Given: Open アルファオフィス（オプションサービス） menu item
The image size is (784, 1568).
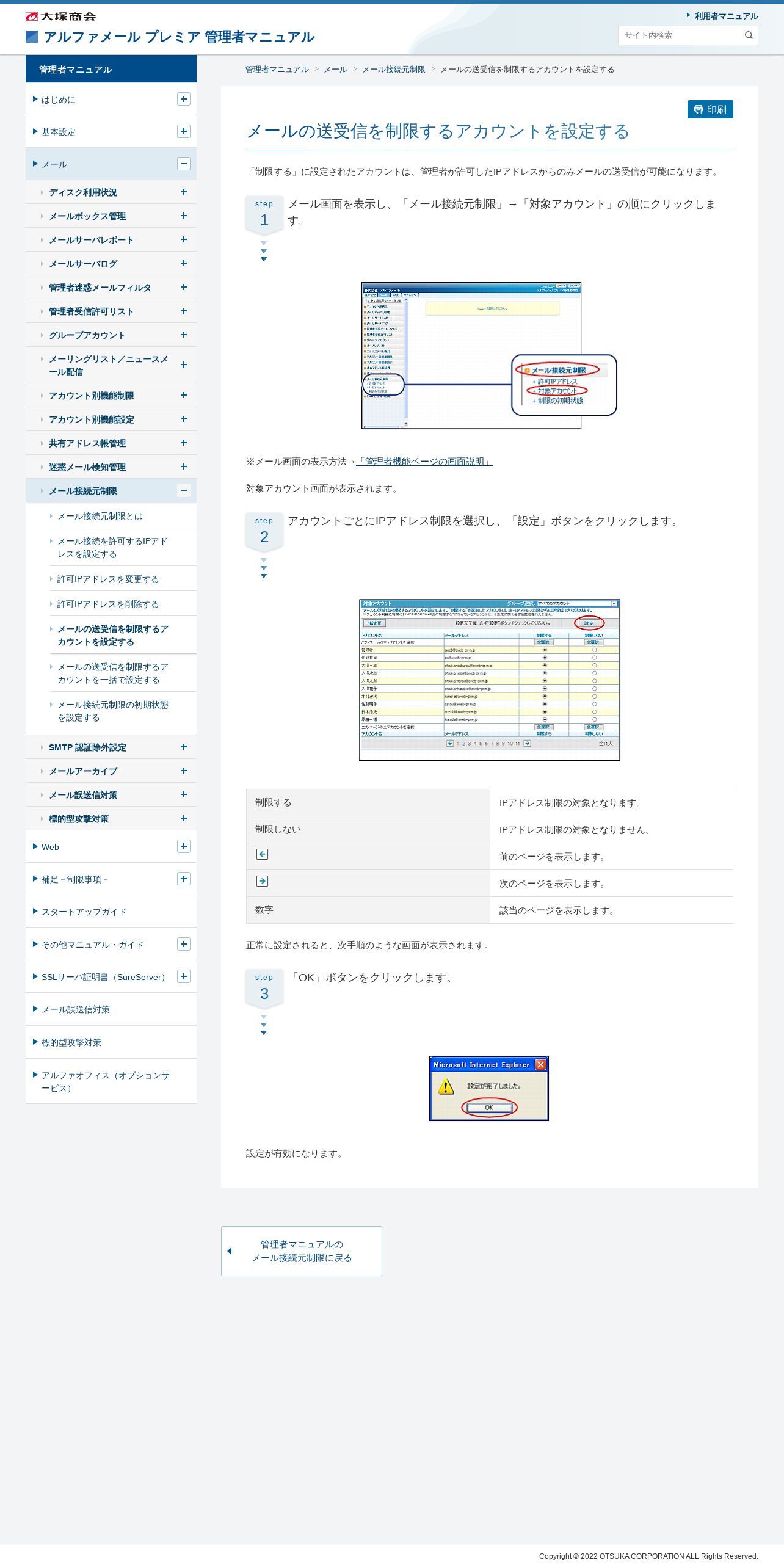Looking at the screenshot, I should click(106, 1082).
